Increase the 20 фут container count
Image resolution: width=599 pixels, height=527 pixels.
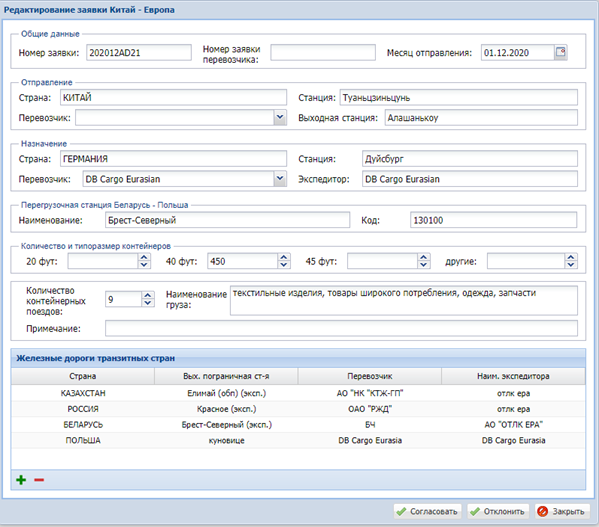pos(144,257)
